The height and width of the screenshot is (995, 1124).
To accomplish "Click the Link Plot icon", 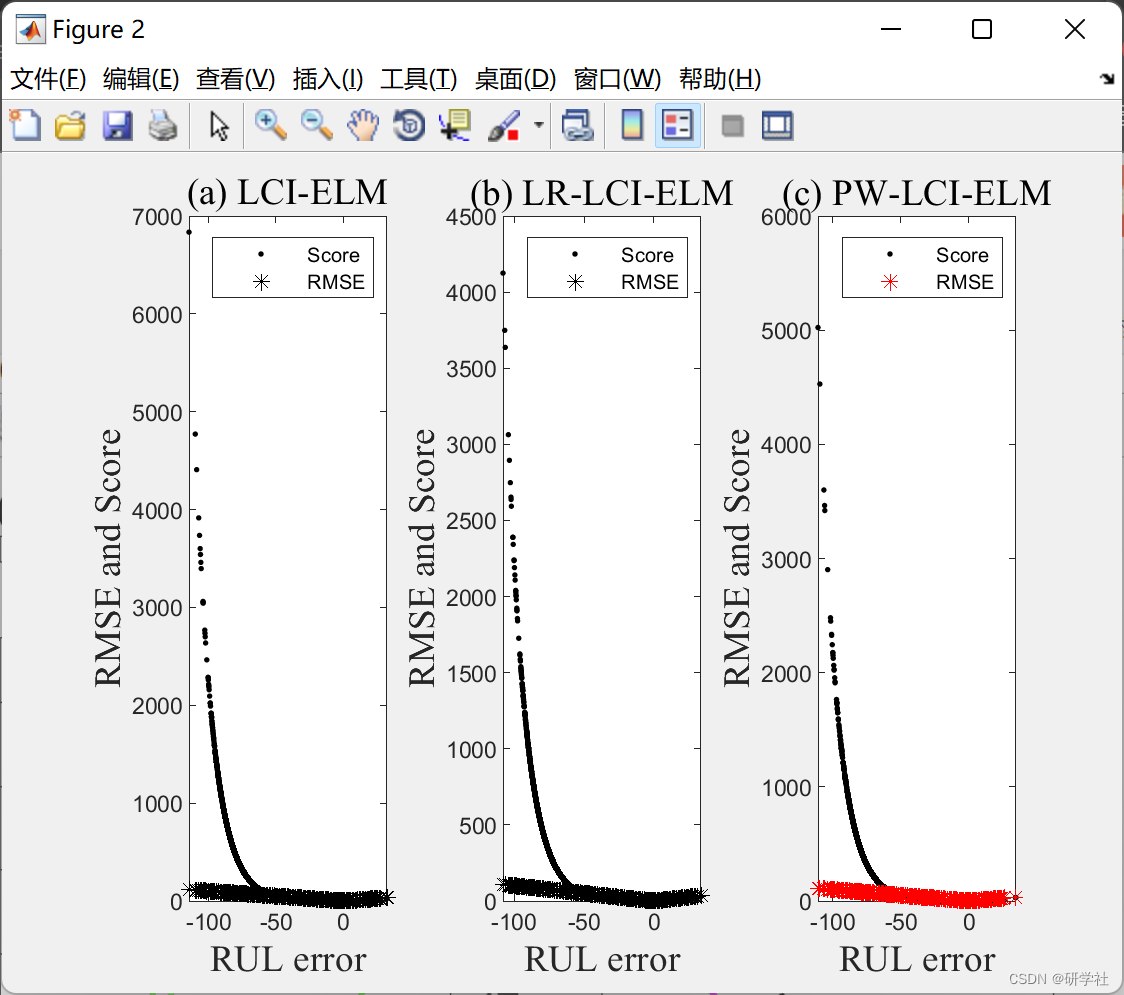I will pos(578,125).
